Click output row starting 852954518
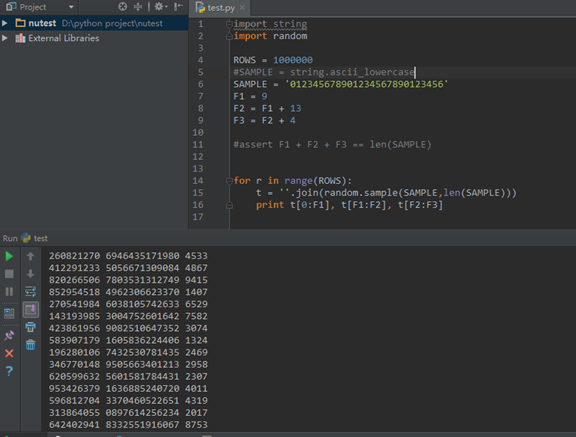This screenshot has width=576, height=437. (x=128, y=292)
